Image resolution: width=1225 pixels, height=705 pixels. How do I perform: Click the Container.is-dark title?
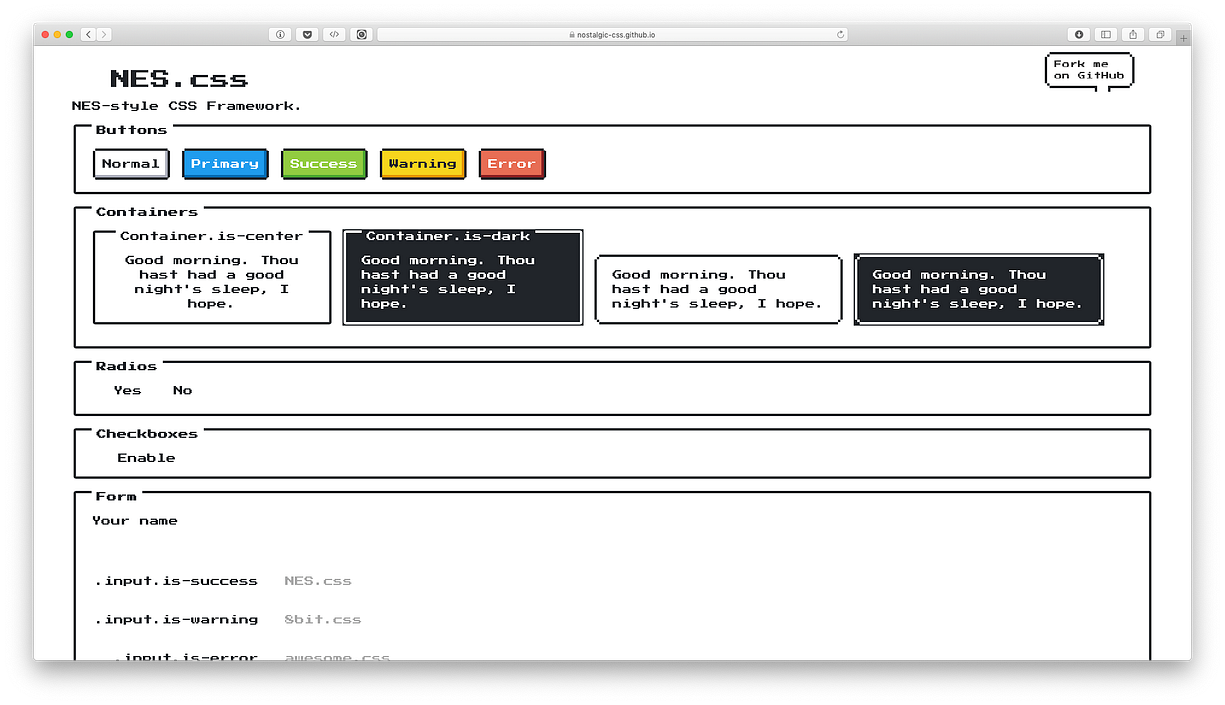click(x=448, y=236)
